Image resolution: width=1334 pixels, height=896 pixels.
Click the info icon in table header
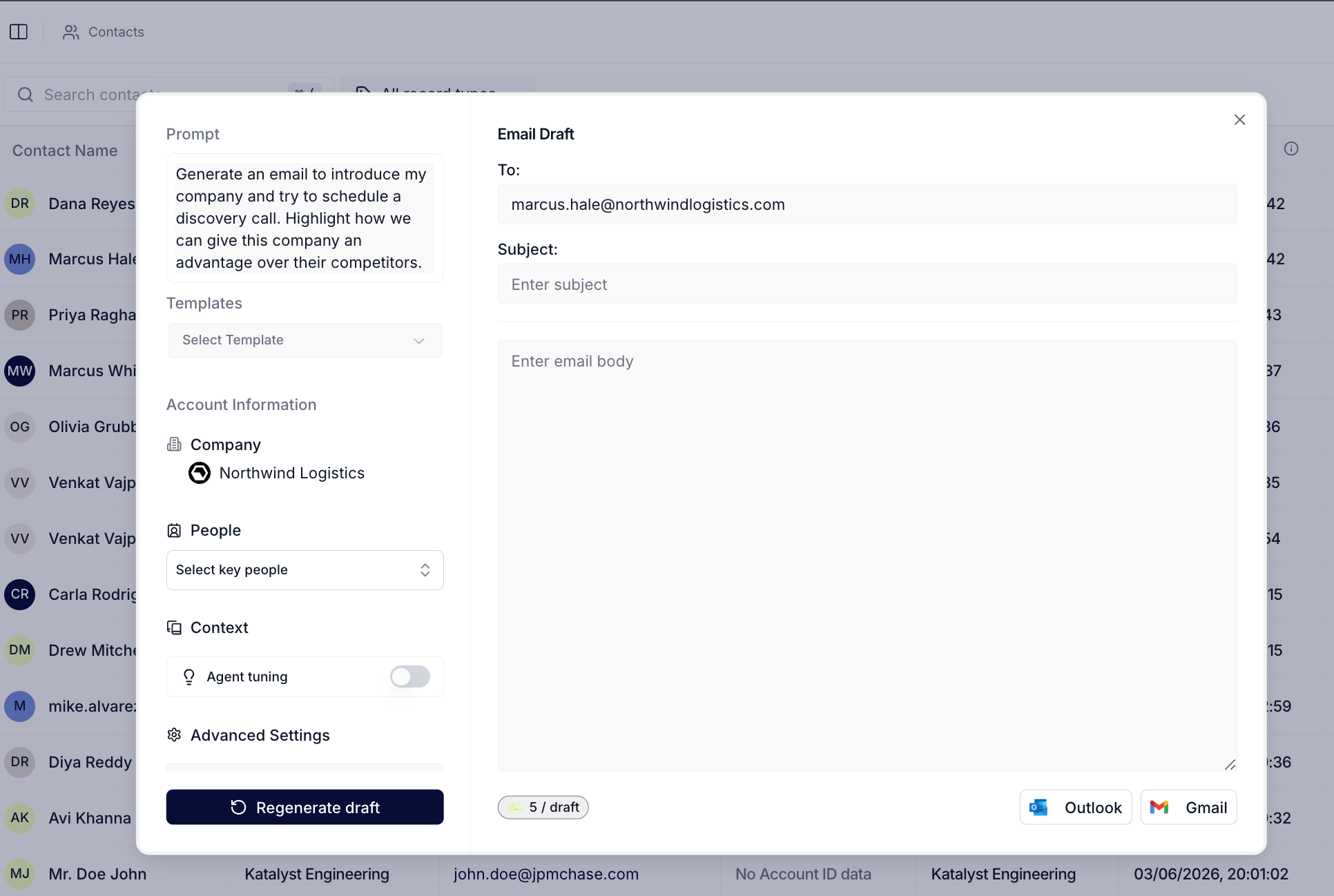[x=1291, y=149]
